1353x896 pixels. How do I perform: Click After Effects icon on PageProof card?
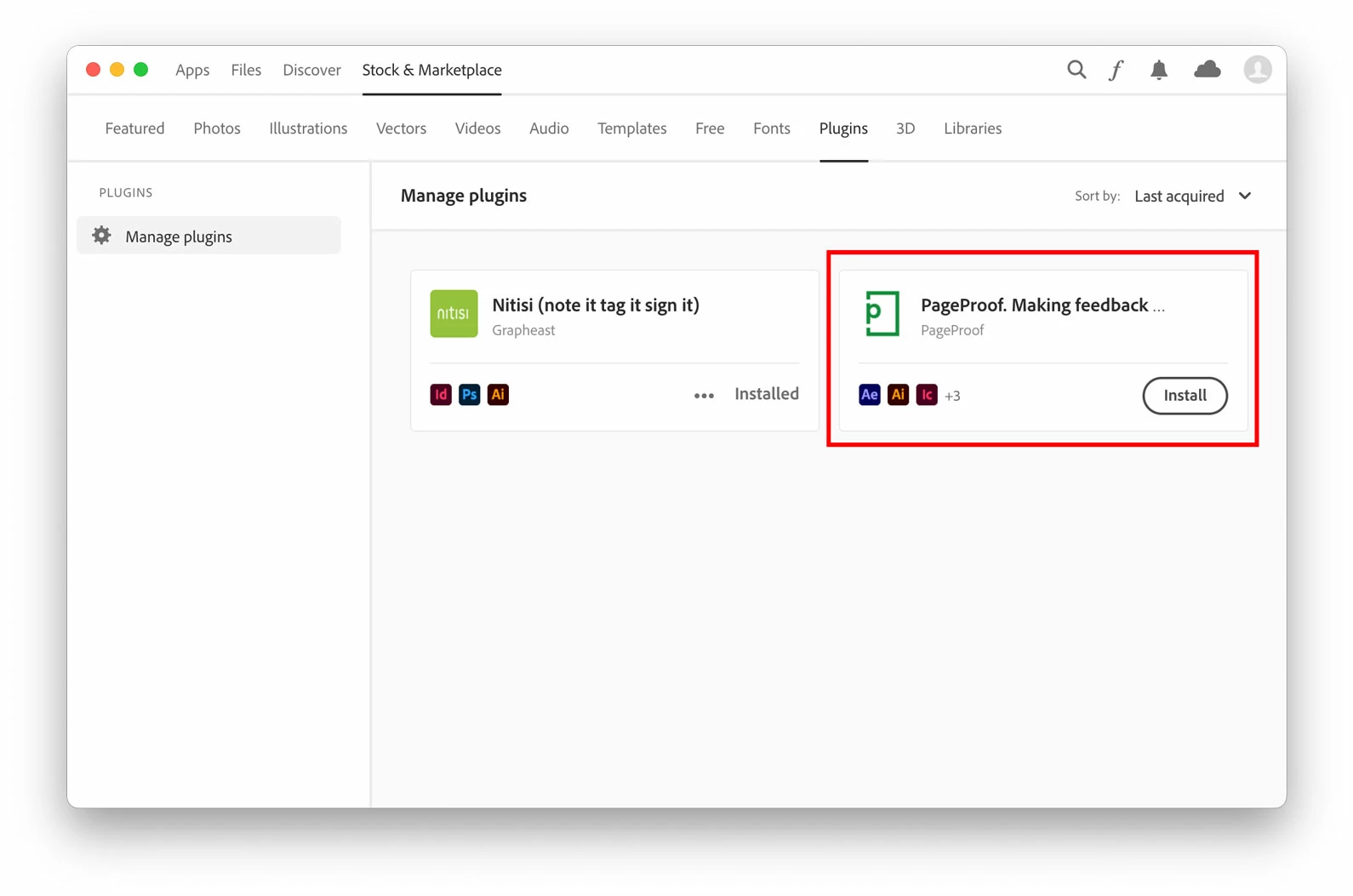click(870, 395)
